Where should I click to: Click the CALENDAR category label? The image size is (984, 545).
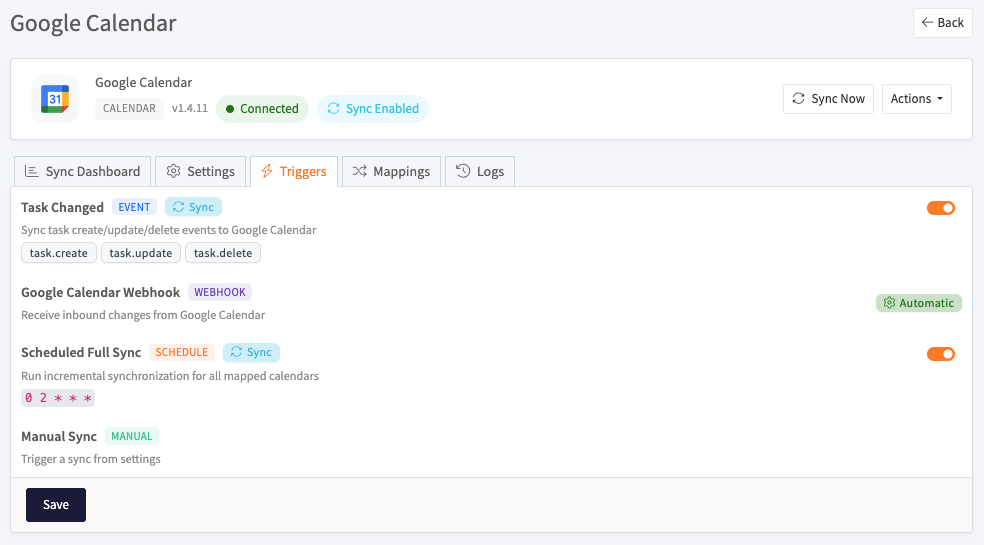click(x=129, y=108)
